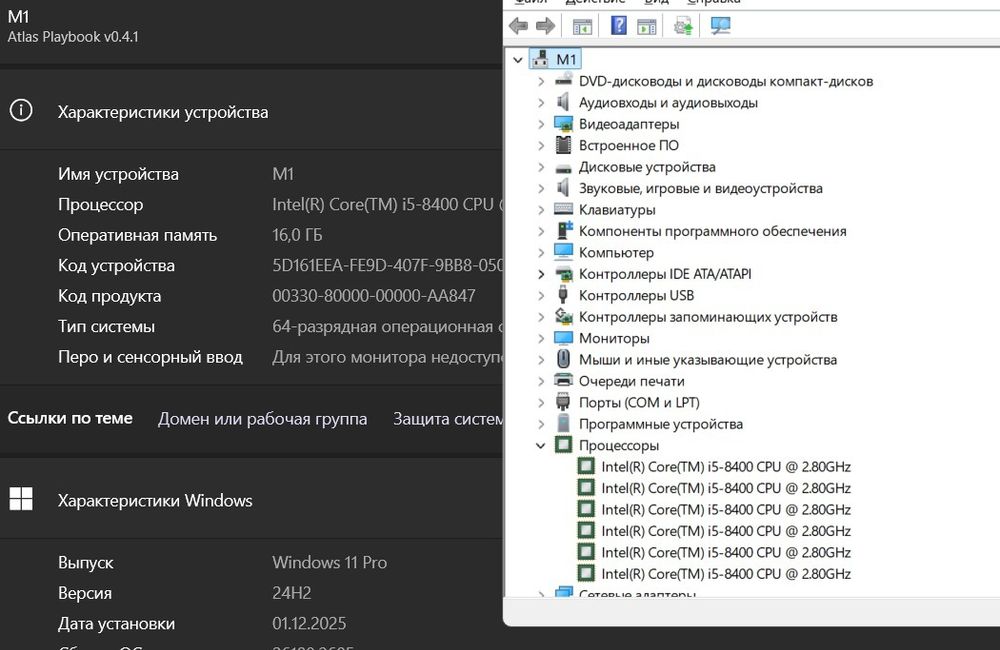Collapse the Процессоры category

pos(541,445)
